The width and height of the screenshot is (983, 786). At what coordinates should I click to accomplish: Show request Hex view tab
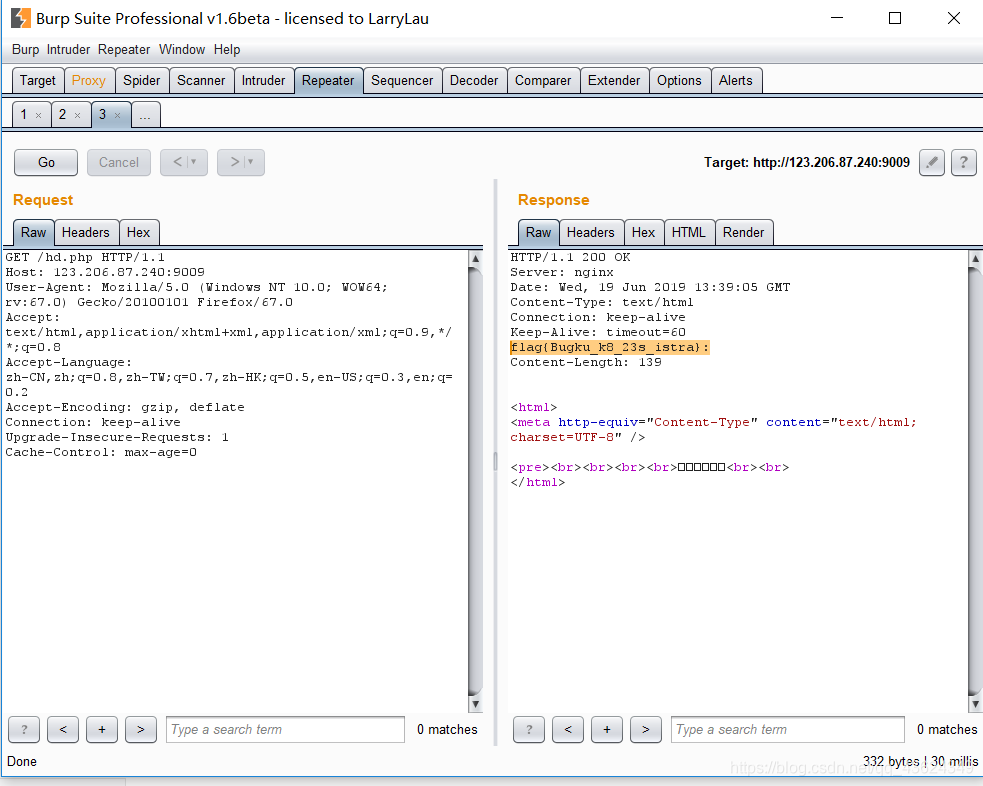click(139, 233)
